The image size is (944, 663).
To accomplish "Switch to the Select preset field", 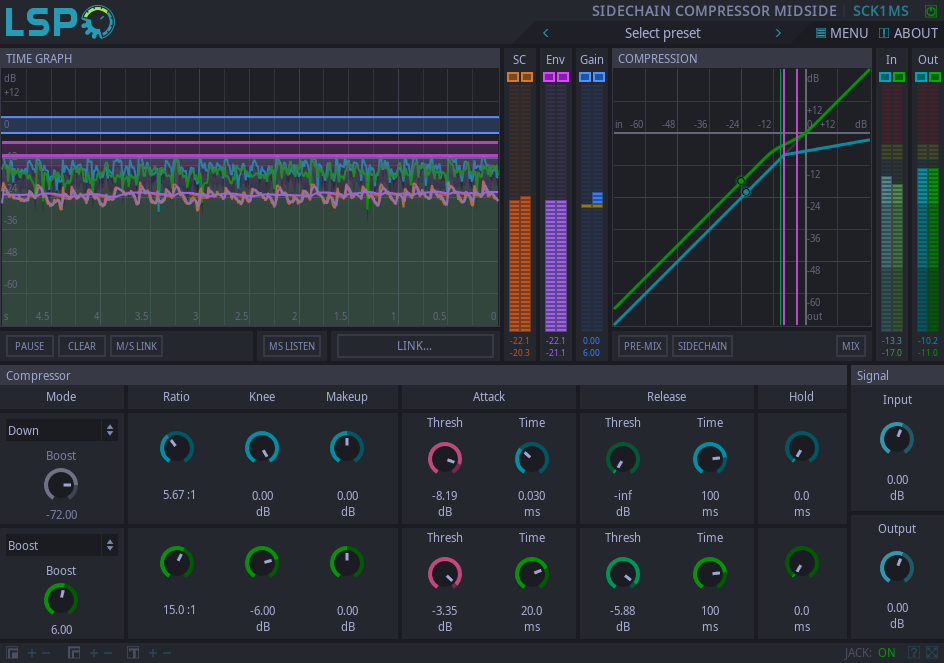I will (662, 33).
